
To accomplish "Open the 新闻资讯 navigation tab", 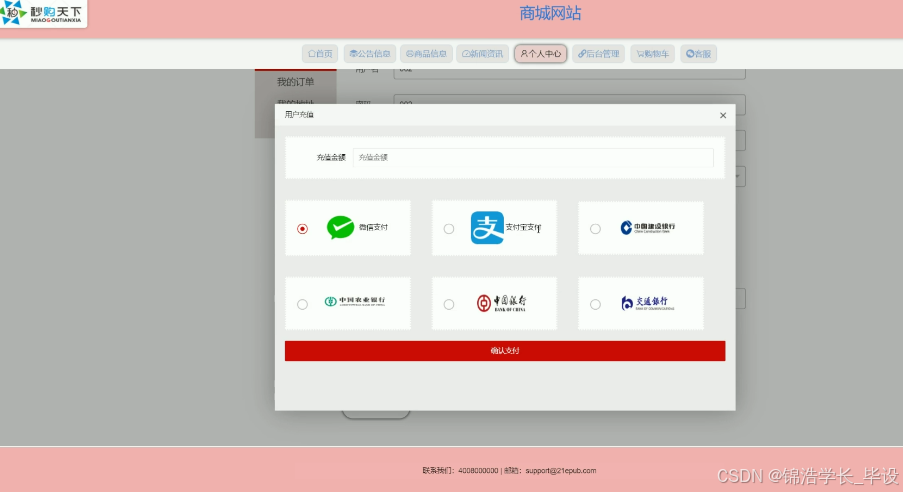I will (483, 54).
